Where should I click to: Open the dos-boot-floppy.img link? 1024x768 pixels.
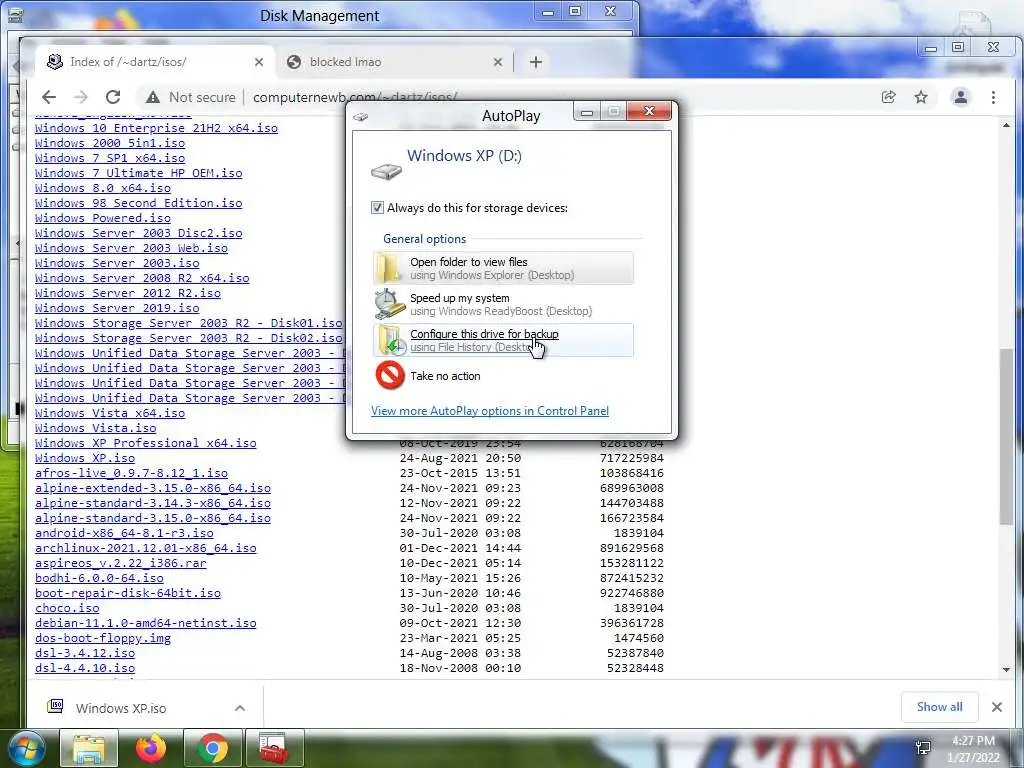point(103,638)
